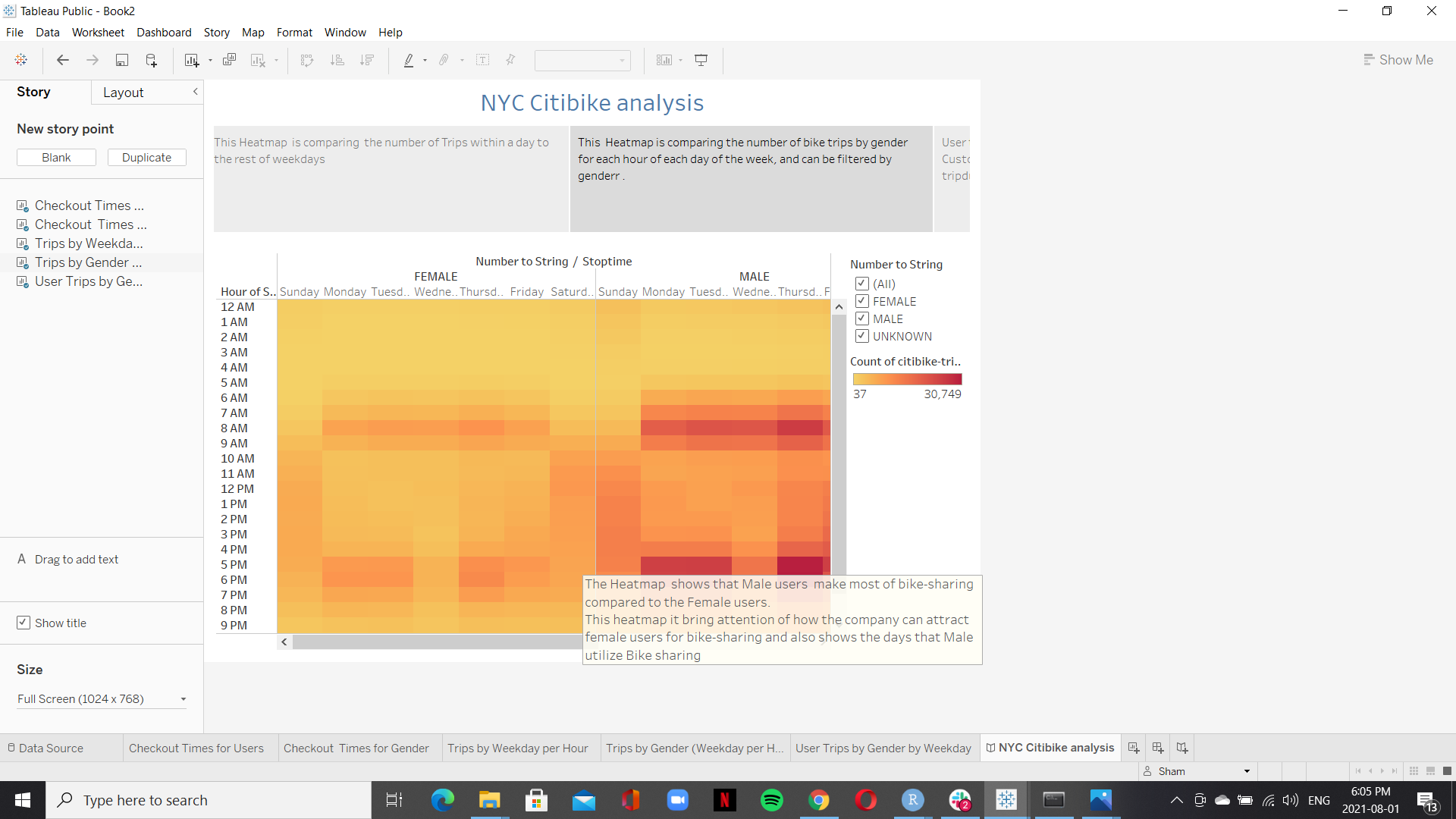Show filmstrip view icon
This screenshot has height=819, width=1456.
pyautogui.click(x=1430, y=771)
